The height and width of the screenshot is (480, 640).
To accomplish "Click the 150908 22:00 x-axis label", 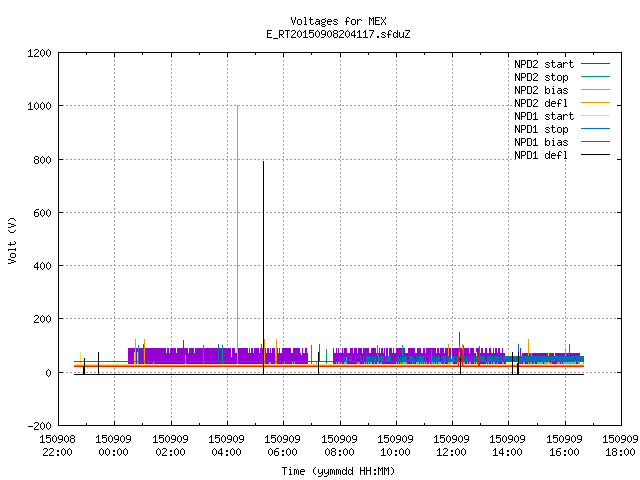I will (58, 446).
